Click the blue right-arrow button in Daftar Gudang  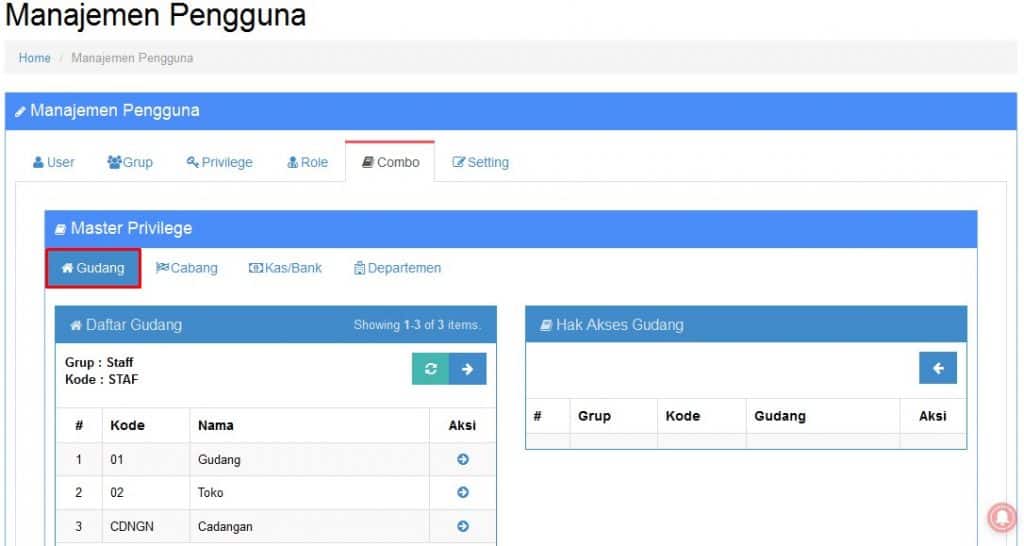[467, 369]
